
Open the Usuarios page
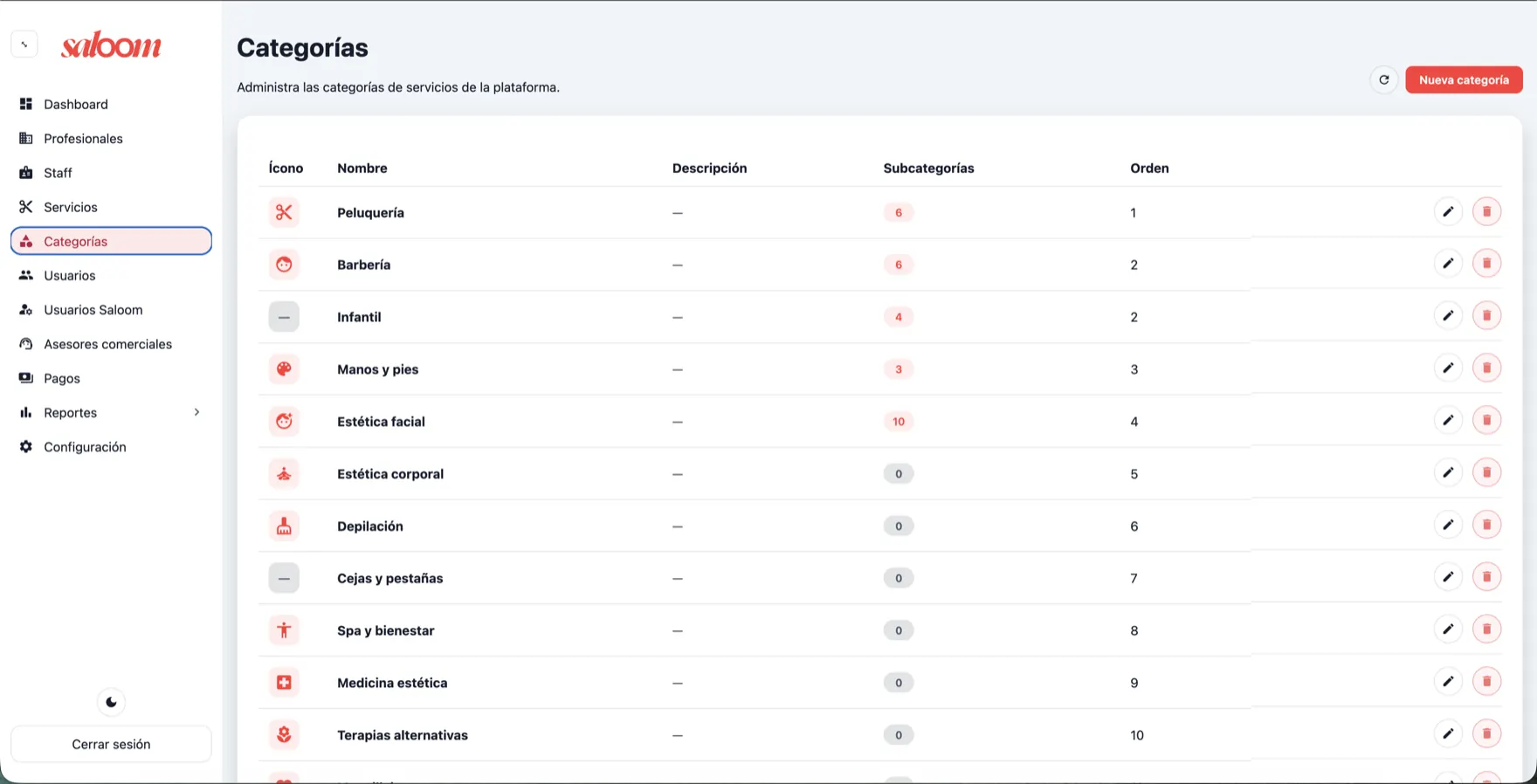point(111,275)
